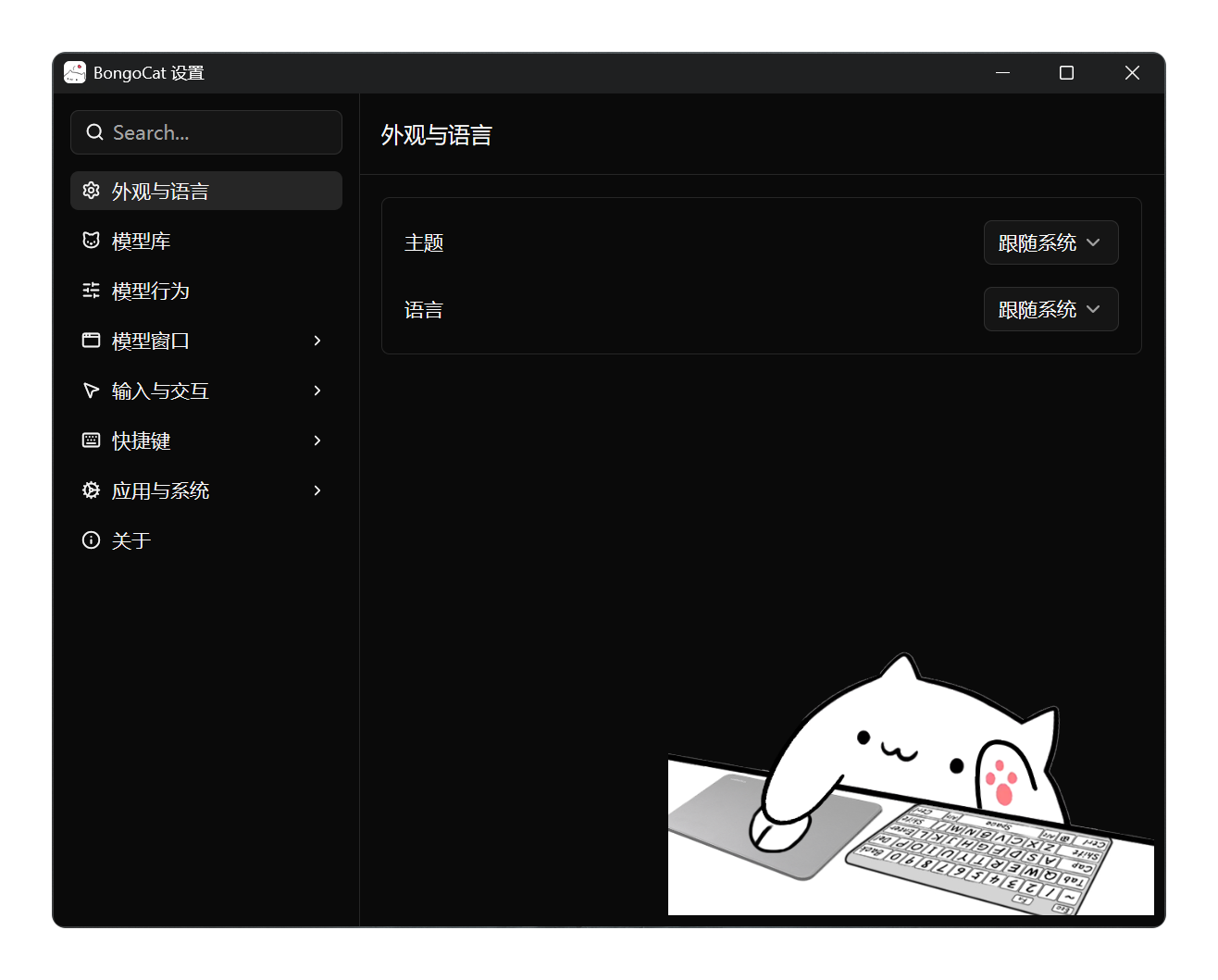
Task: Click the gear icon beside 外观与语言
Action: click(91, 191)
